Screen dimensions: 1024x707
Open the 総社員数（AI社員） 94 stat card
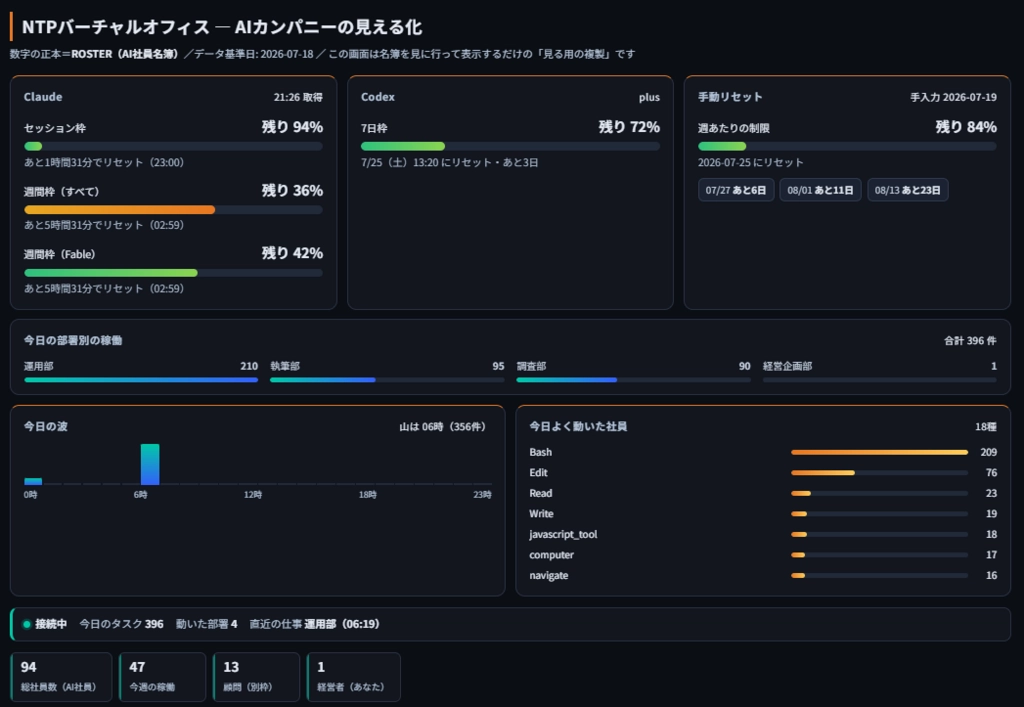tap(61, 676)
